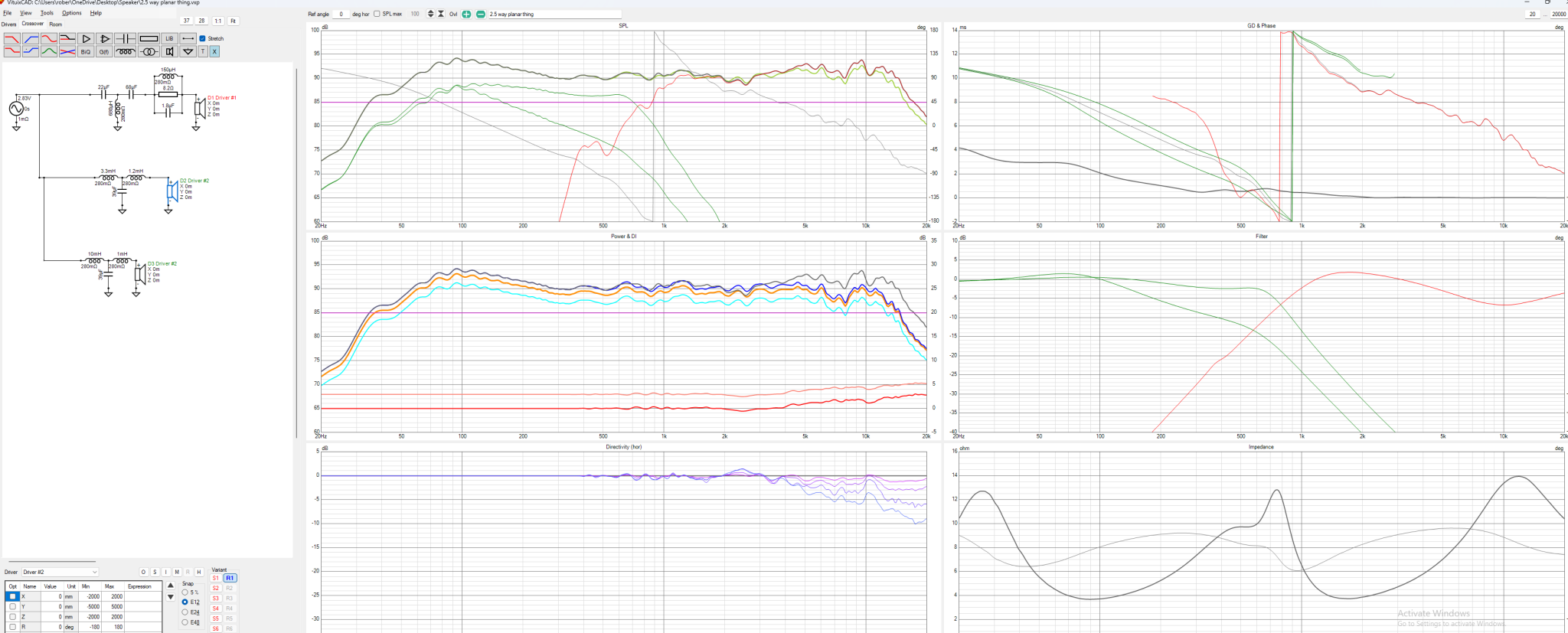The image size is (1568, 633).
Task: Select the wire connection tool
Action: pyautogui.click(x=188, y=38)
